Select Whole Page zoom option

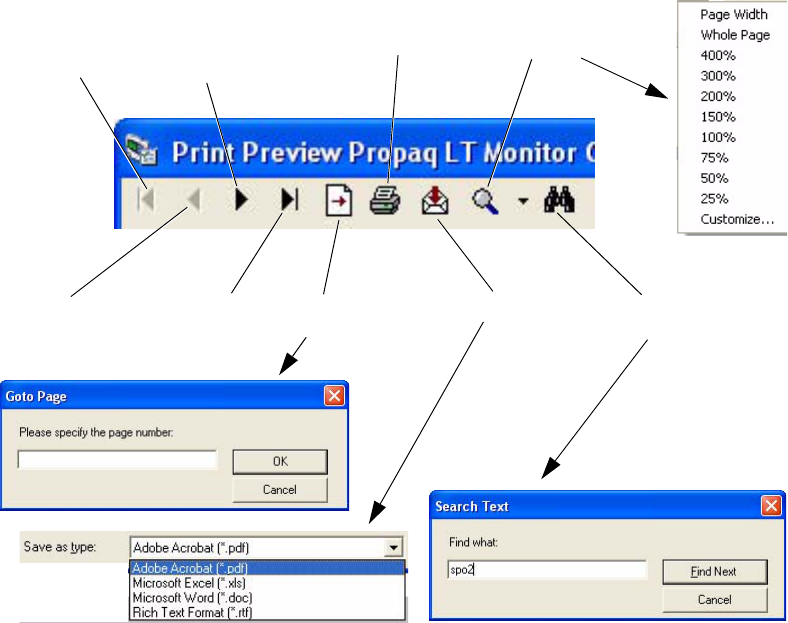click(735, 35)
